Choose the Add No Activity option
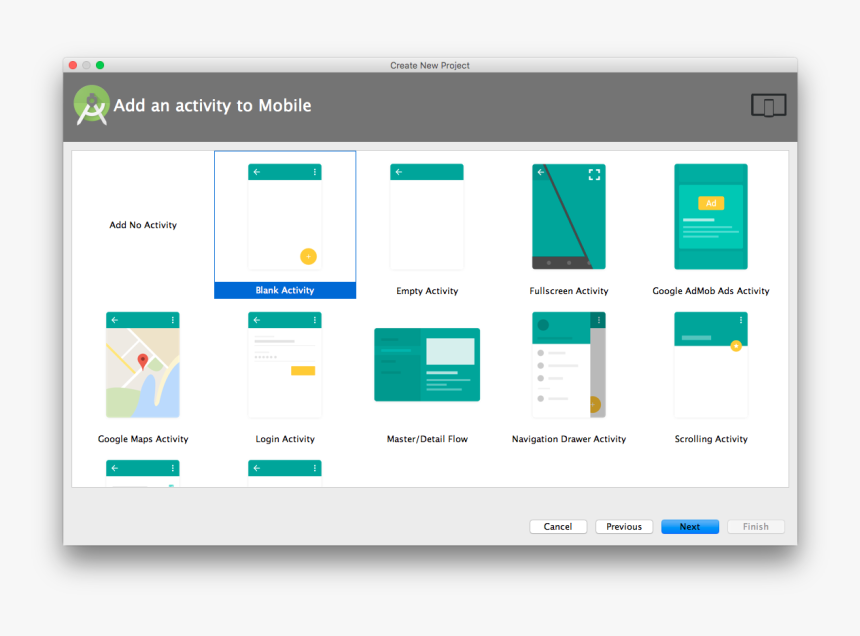 (x=142, y=224)
